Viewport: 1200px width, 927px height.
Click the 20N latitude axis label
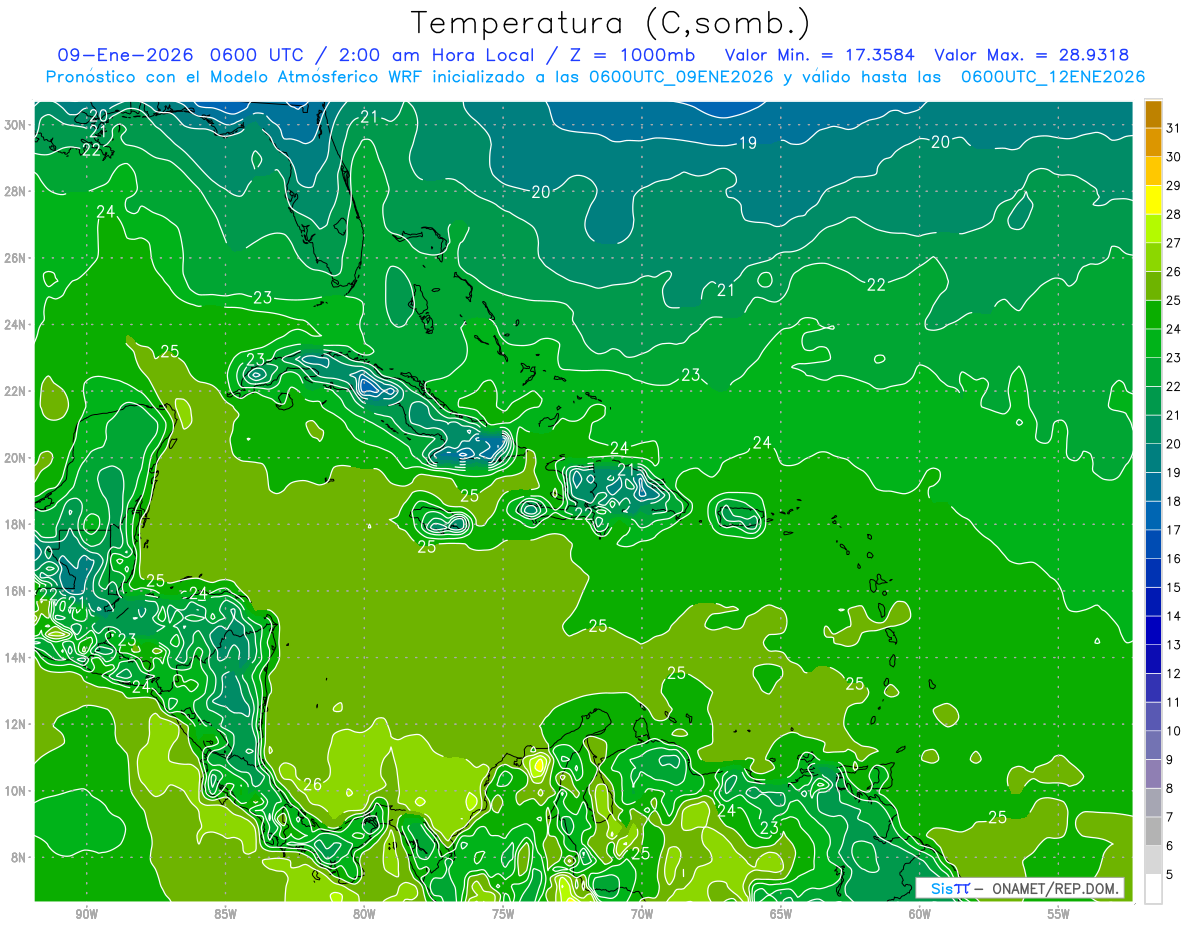(17, 458)
